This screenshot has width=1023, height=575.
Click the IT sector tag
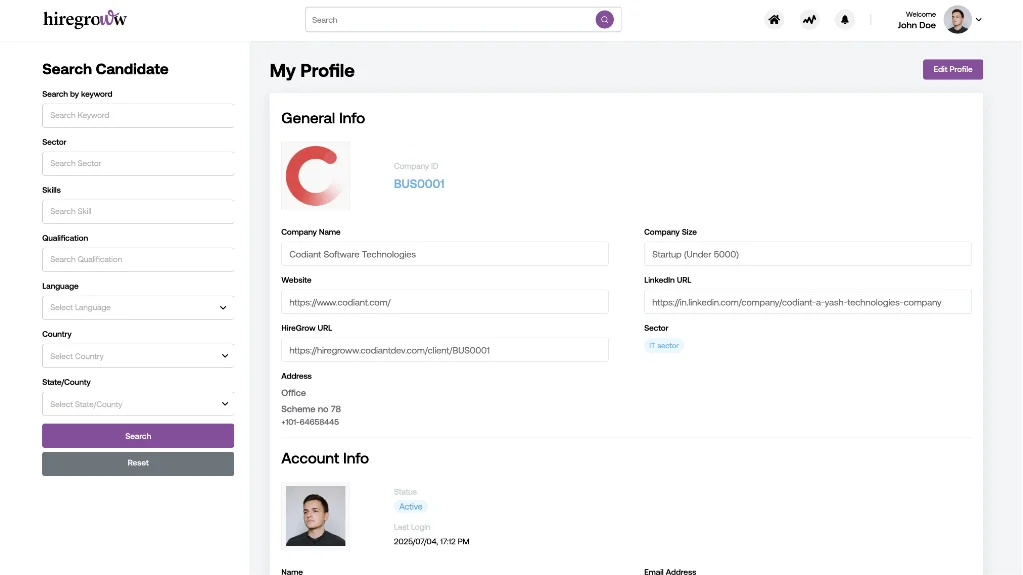[x=664, y=346]
